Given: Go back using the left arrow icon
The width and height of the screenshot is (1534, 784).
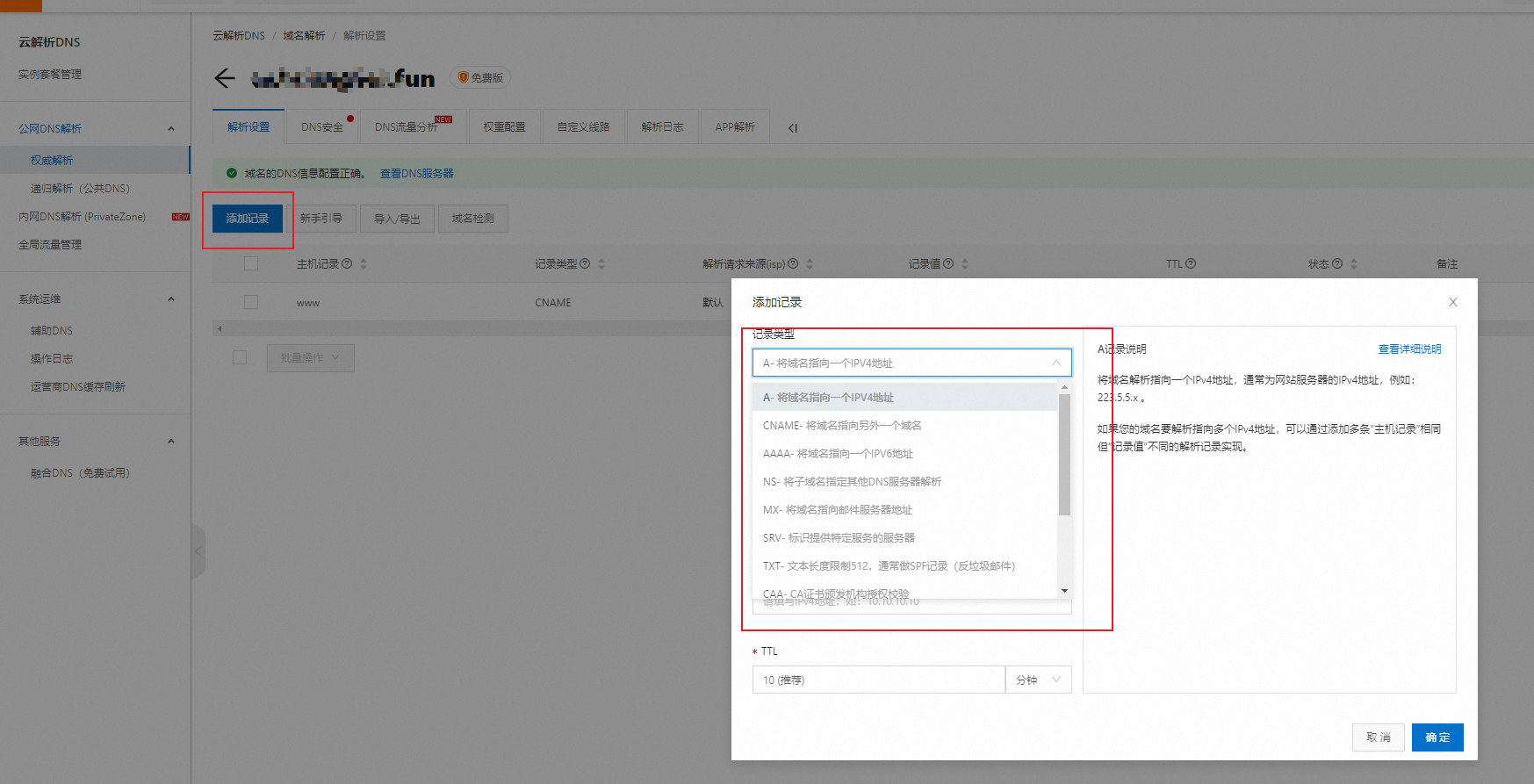Looking at the screenshot, I should click(225, 78).
